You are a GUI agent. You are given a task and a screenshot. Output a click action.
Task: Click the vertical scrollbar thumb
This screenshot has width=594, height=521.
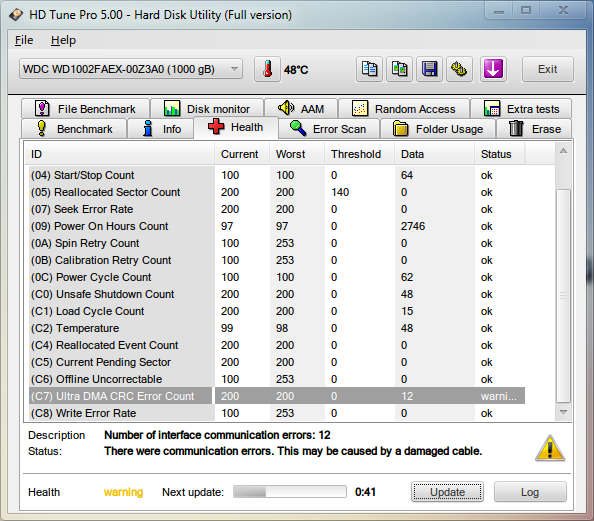click(563, 296)
